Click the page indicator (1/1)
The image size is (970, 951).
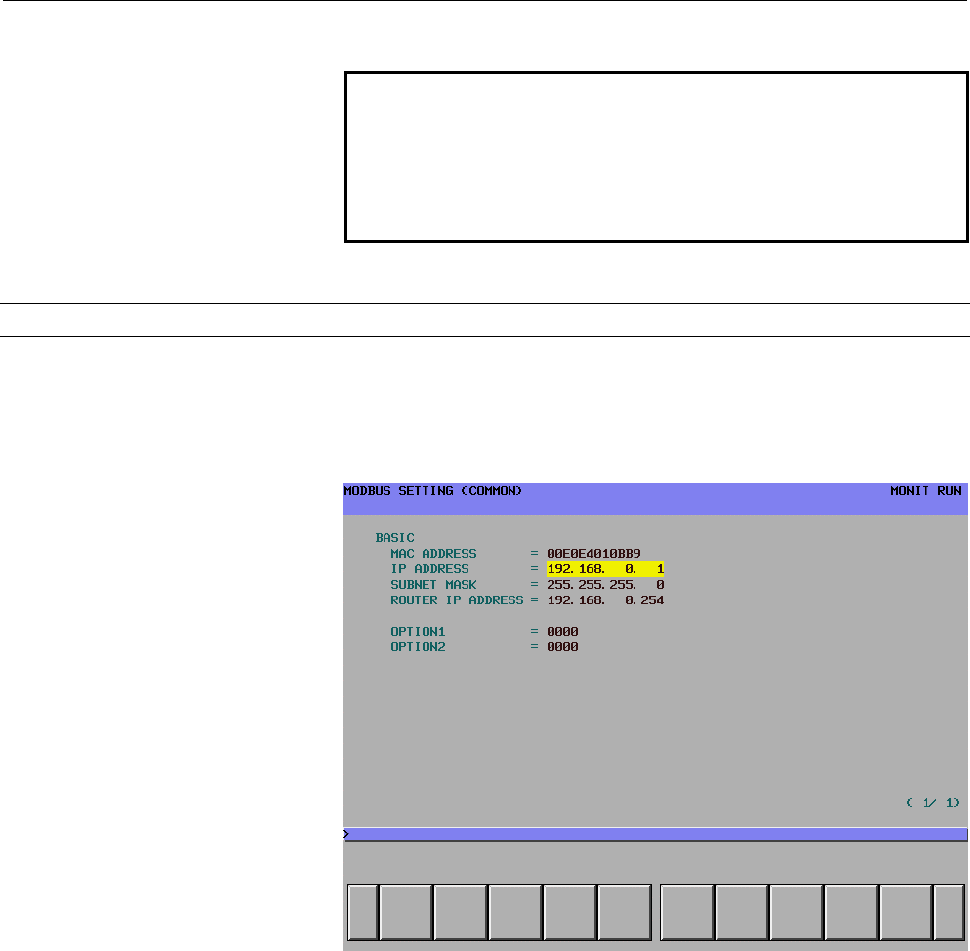[x=933, y=803]
